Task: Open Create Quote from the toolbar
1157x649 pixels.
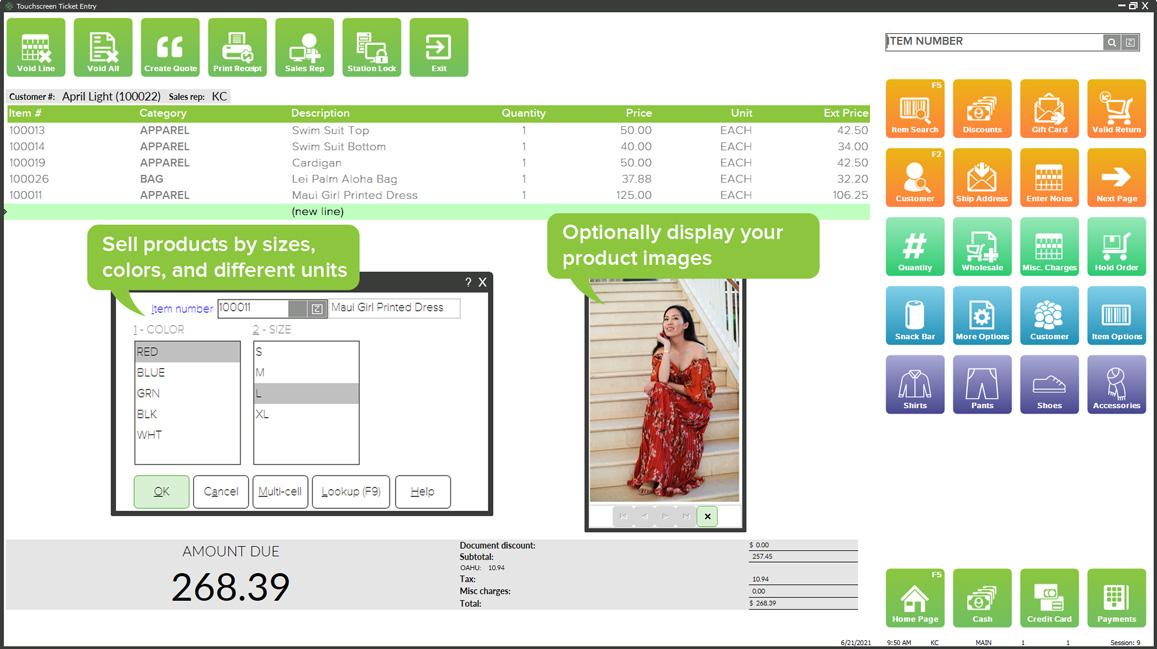Action: coord(170,48)
